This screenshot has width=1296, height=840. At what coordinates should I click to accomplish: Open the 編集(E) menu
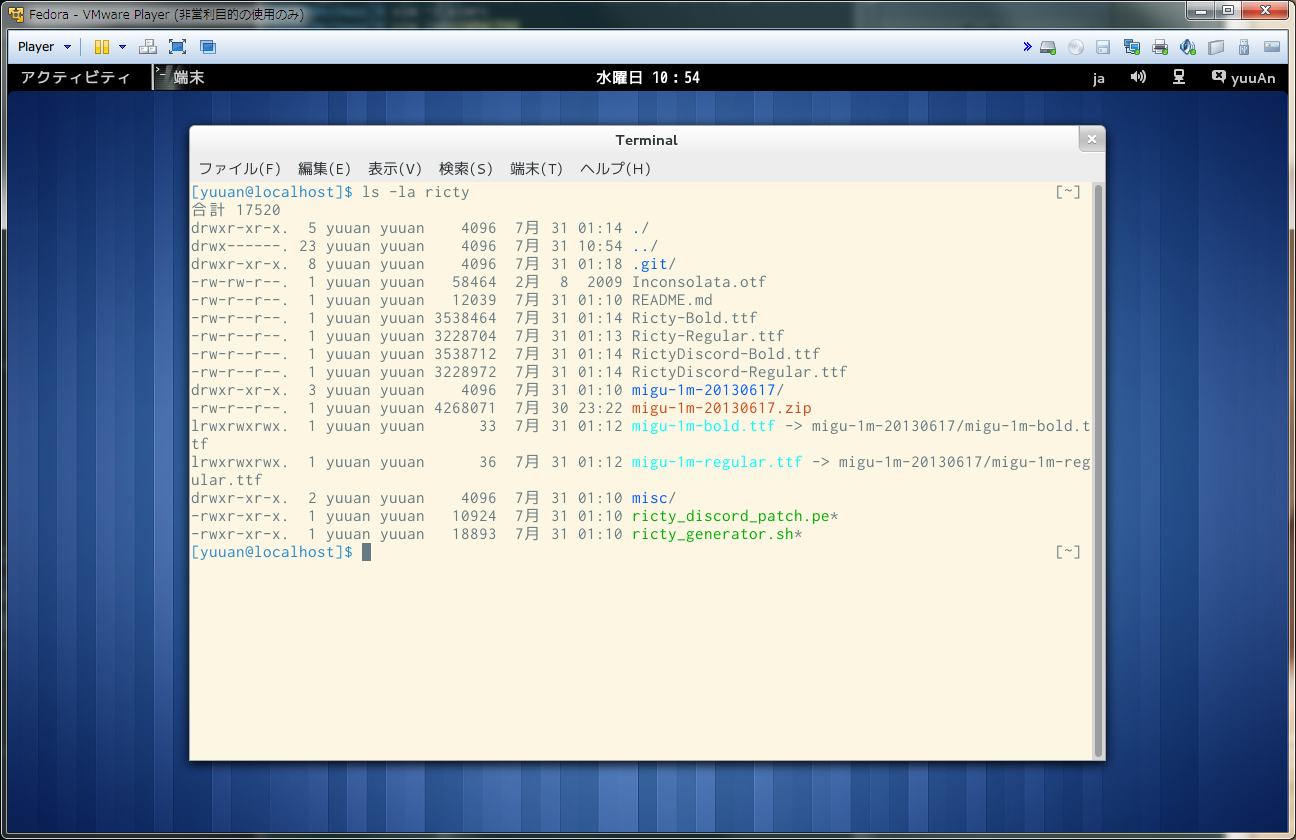coord(325,168)
